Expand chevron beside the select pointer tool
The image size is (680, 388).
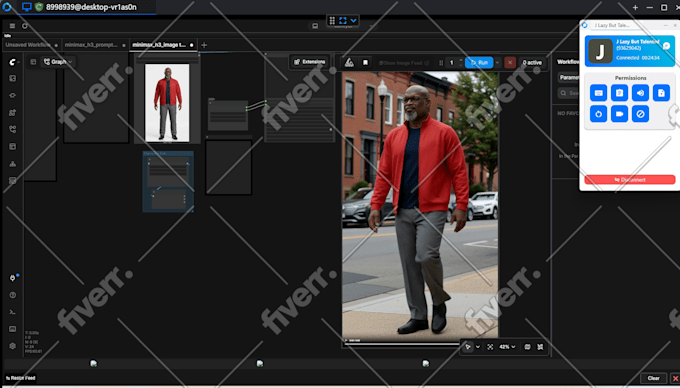[477, 347]
